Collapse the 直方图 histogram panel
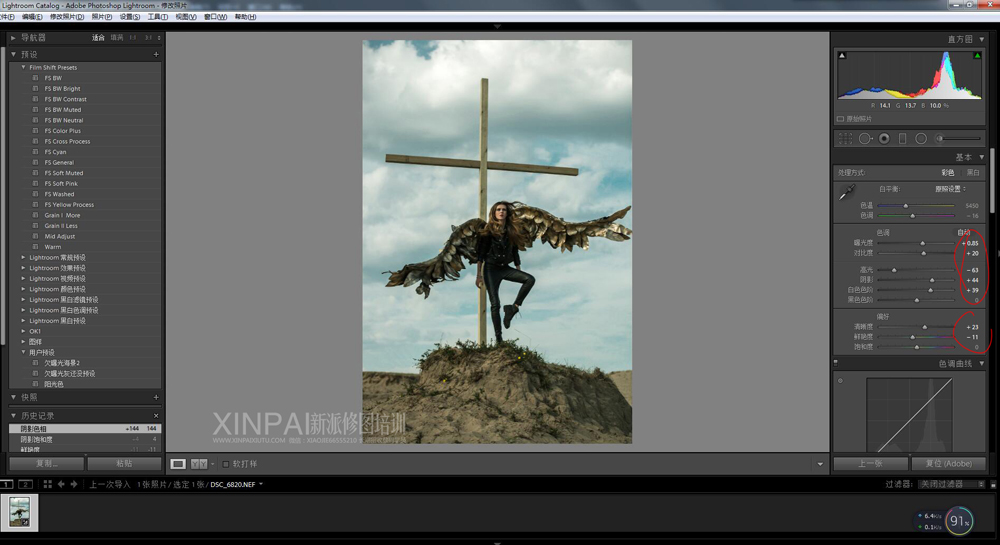 [982, 40]
